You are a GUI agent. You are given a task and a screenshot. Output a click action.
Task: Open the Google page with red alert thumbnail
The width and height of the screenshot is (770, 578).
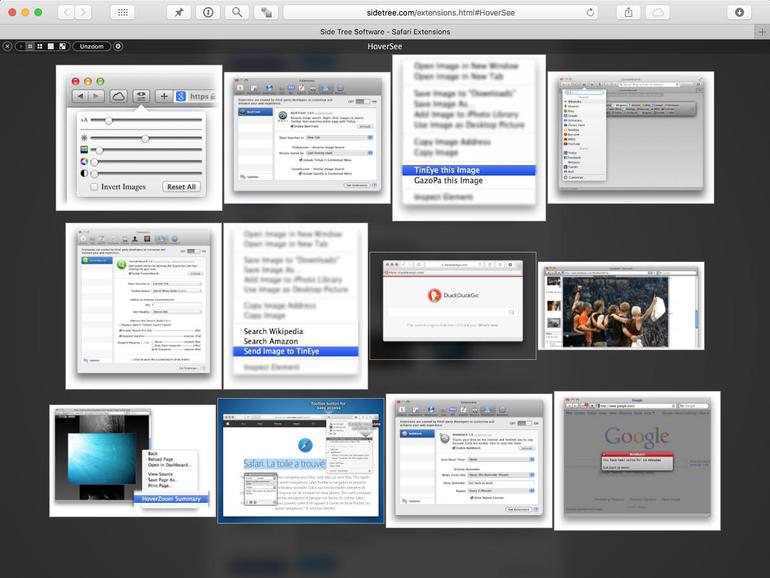pos(637,461)
